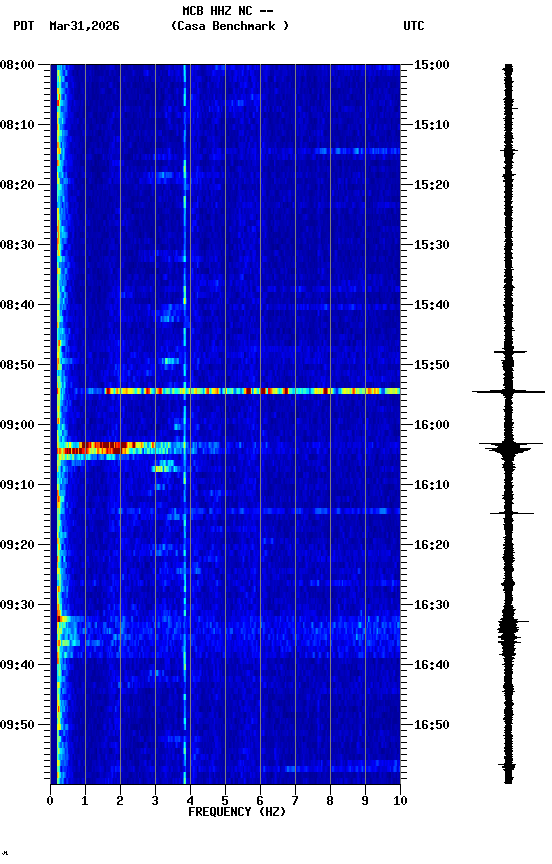Click the faint broadband band near 16:14 UTC
This screenshot has height=864, width=552.
pos(256,511)
